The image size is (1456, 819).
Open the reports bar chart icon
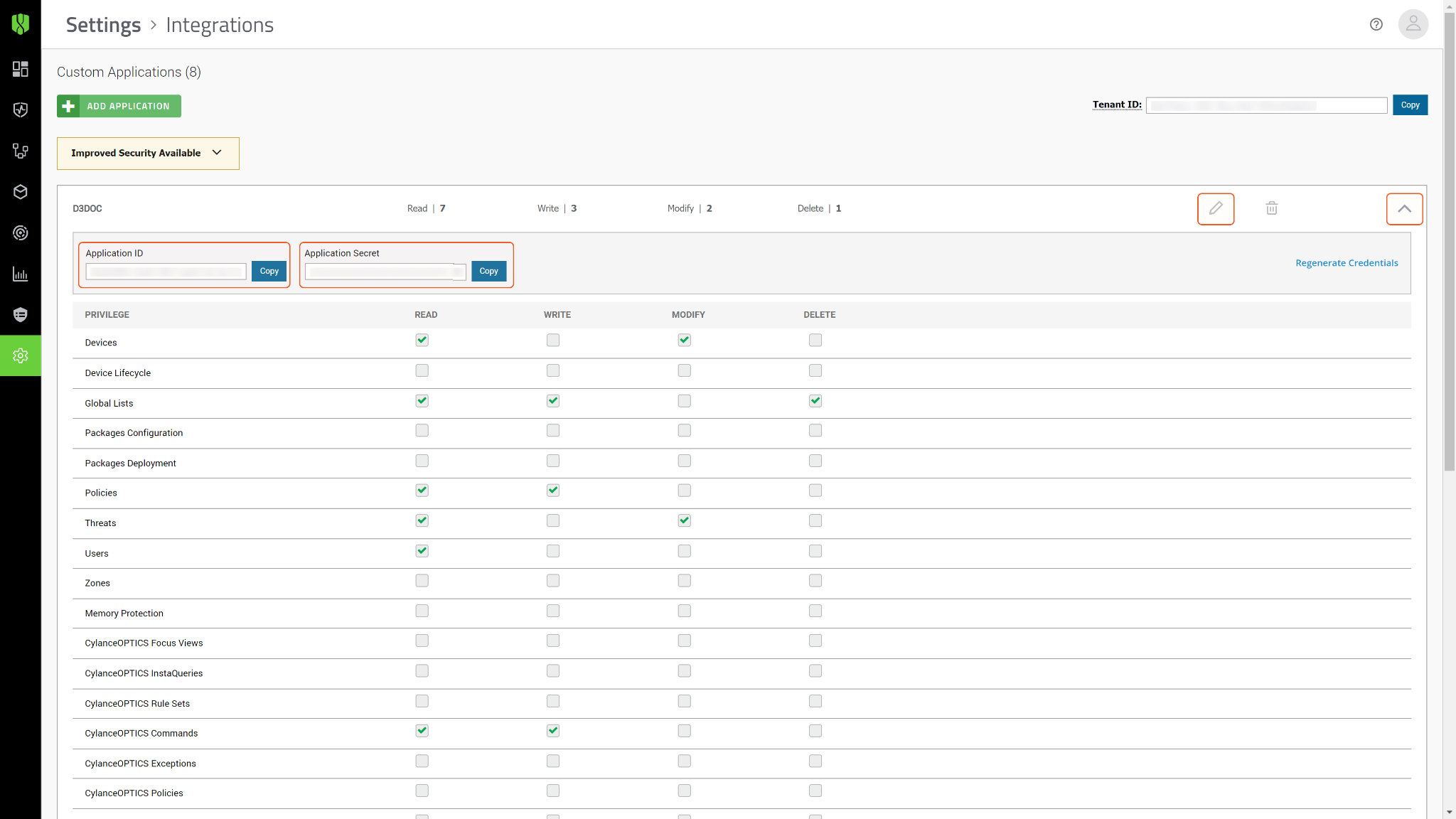[x=21, y=274]
